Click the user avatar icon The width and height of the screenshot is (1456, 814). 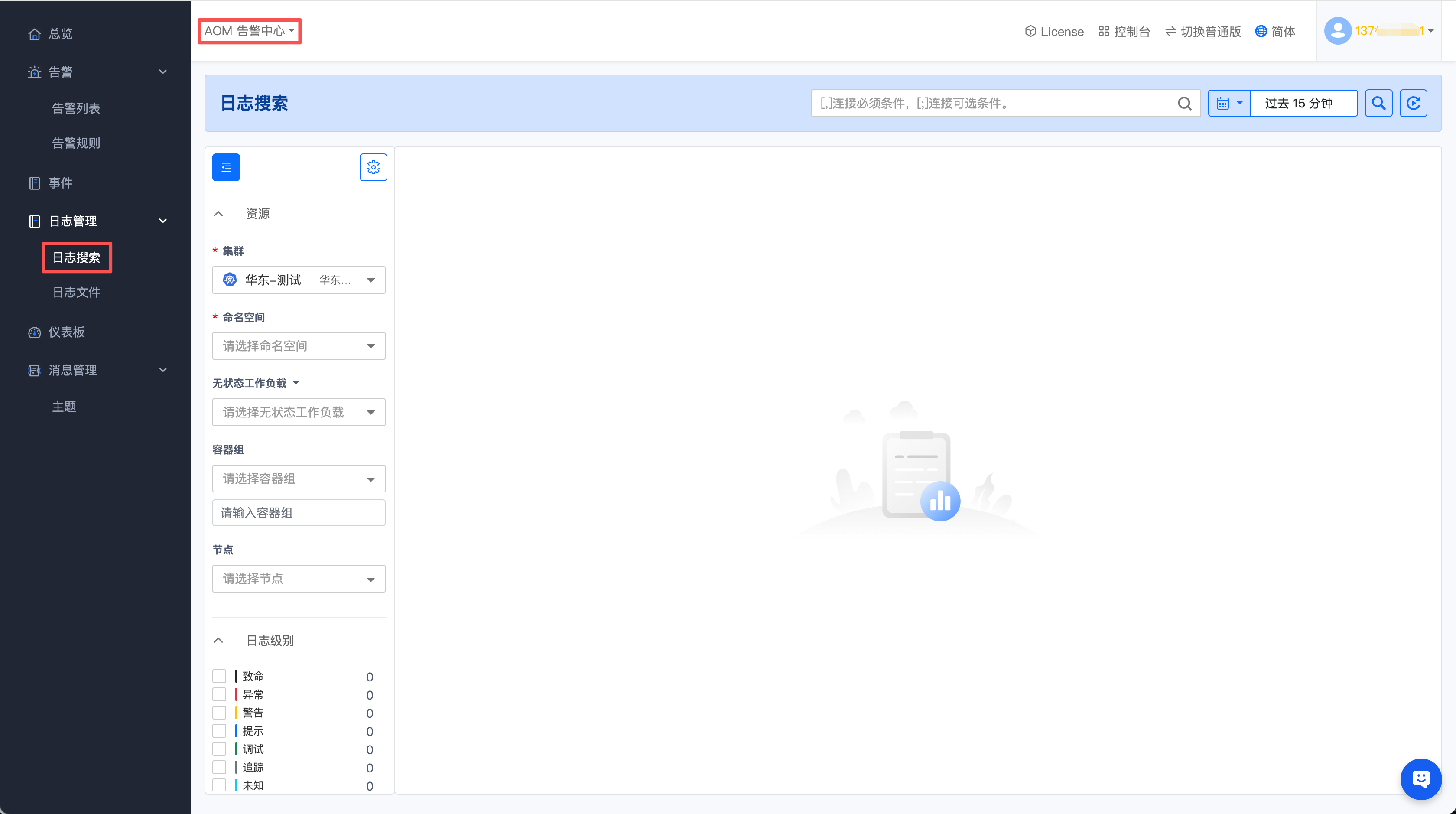coord(1337,31)
